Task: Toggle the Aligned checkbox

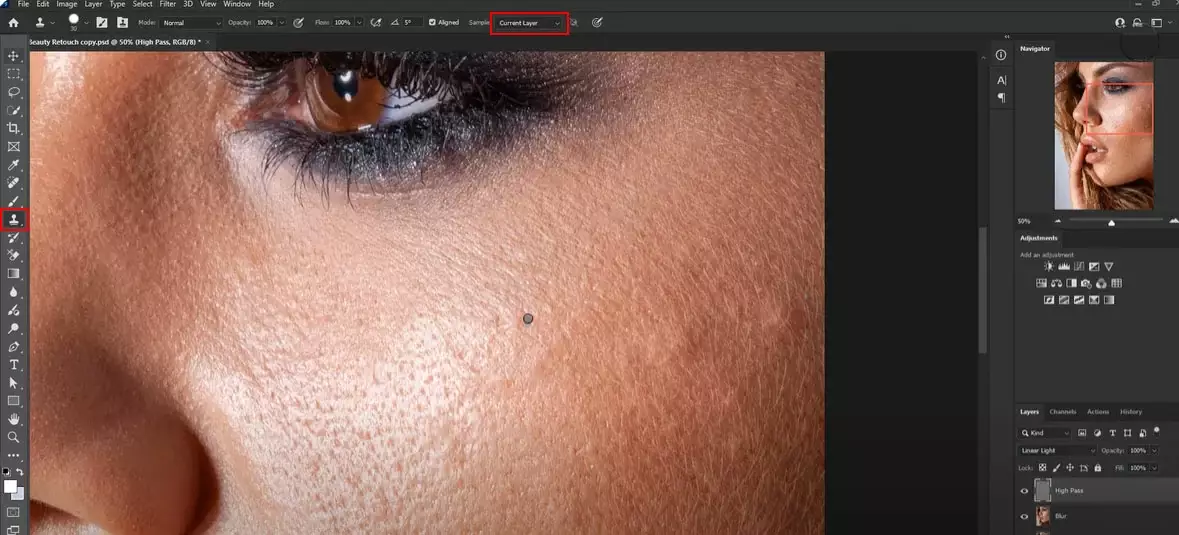Action: [x=432, y=23]
